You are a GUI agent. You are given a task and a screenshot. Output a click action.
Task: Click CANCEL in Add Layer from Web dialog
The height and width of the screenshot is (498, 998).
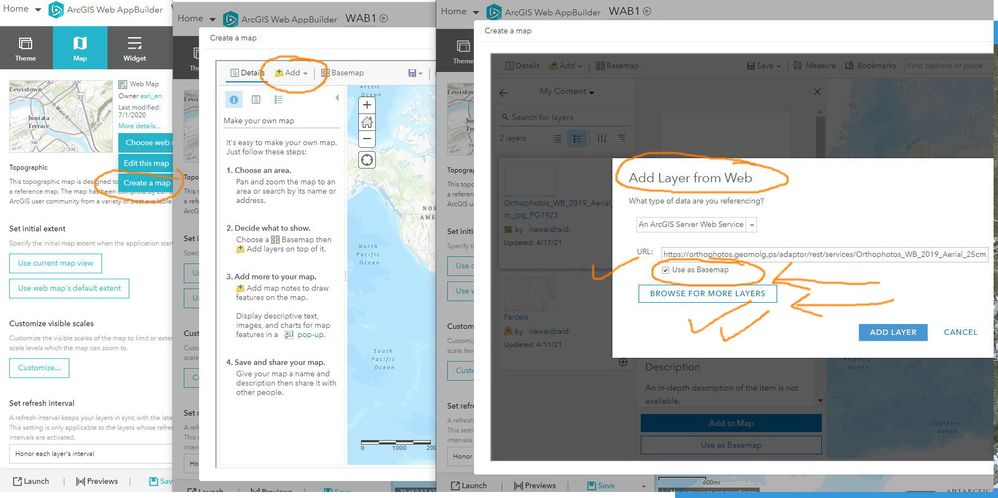960,332
